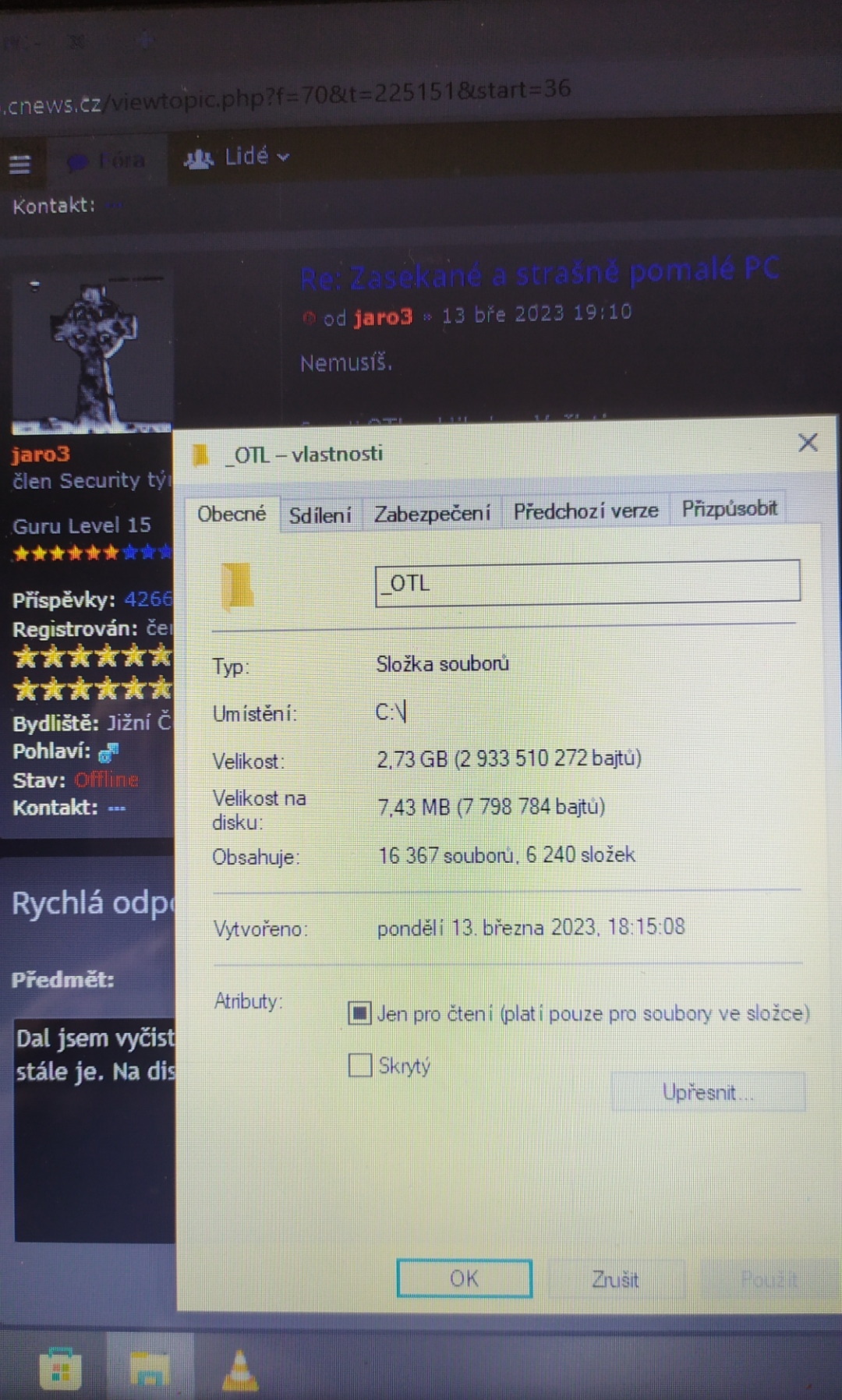
Task: Click the large folder icon beside the name field
Action: click(x=238, y=585)
